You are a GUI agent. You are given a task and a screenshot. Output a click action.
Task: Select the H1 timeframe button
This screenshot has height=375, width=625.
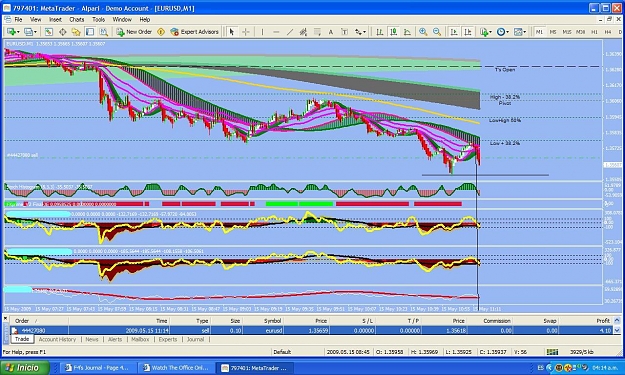pos(594,32)
